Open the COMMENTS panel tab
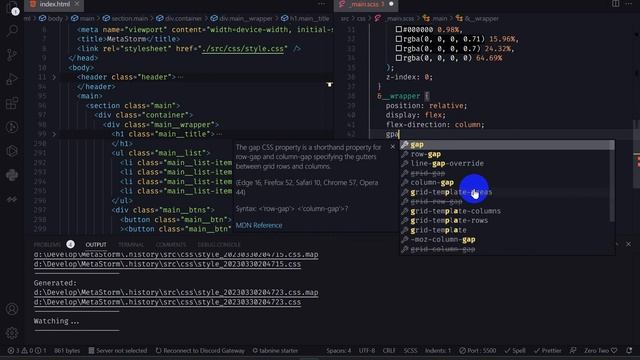Viewport: 640px width, 360px height. [171, 244]
